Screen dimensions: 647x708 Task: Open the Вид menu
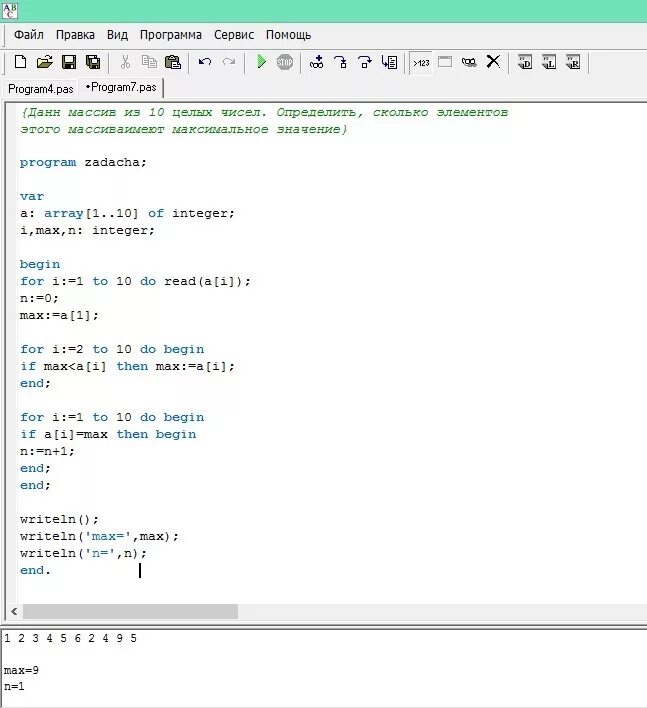pyautogui.click(x=117, y=35)
